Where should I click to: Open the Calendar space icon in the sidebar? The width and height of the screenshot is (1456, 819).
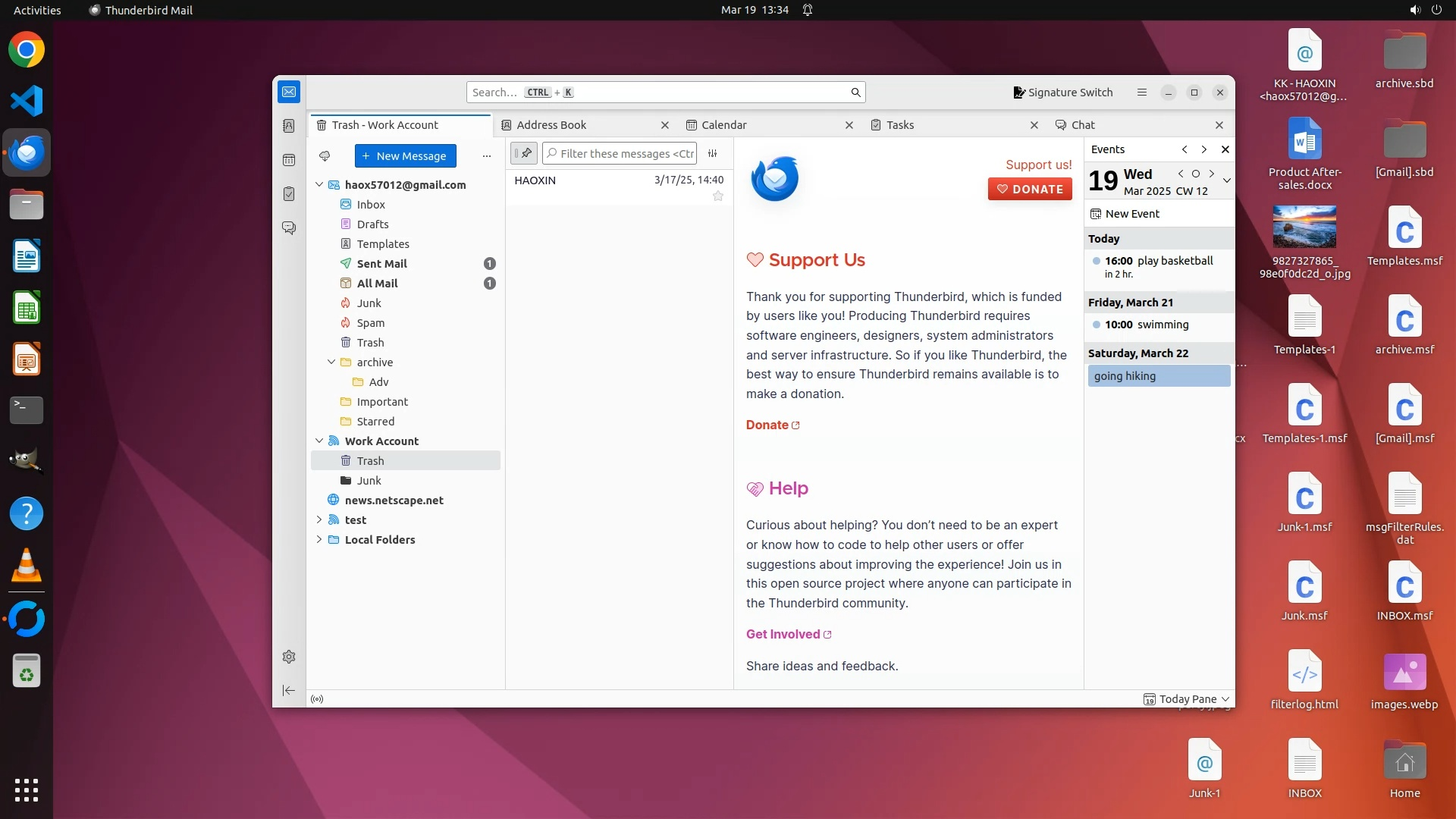289,160
